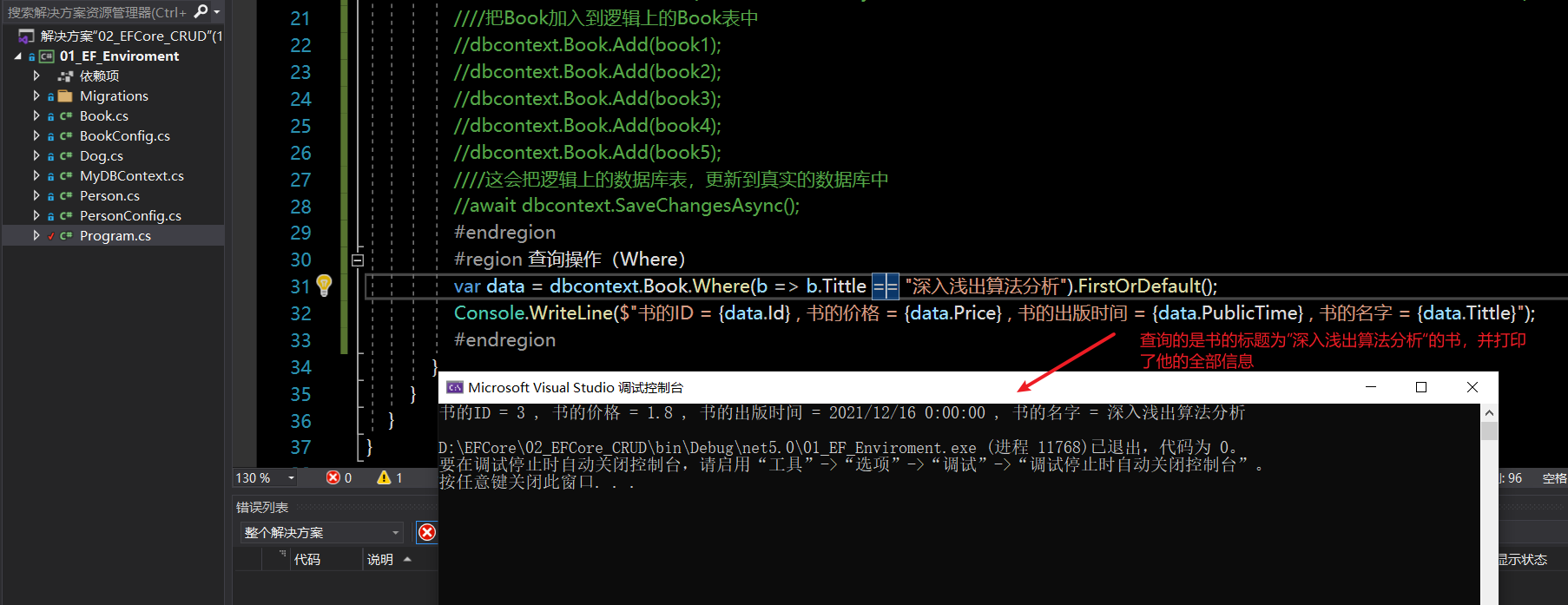
Task: Click the Migrations folder icon
Action: (x=65, y=95)
